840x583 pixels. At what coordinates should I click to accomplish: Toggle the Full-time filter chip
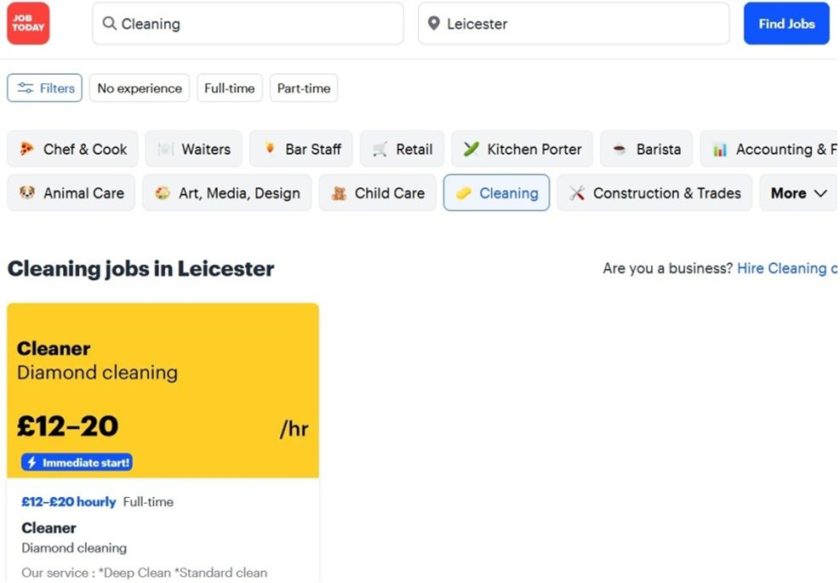[229, 88]
